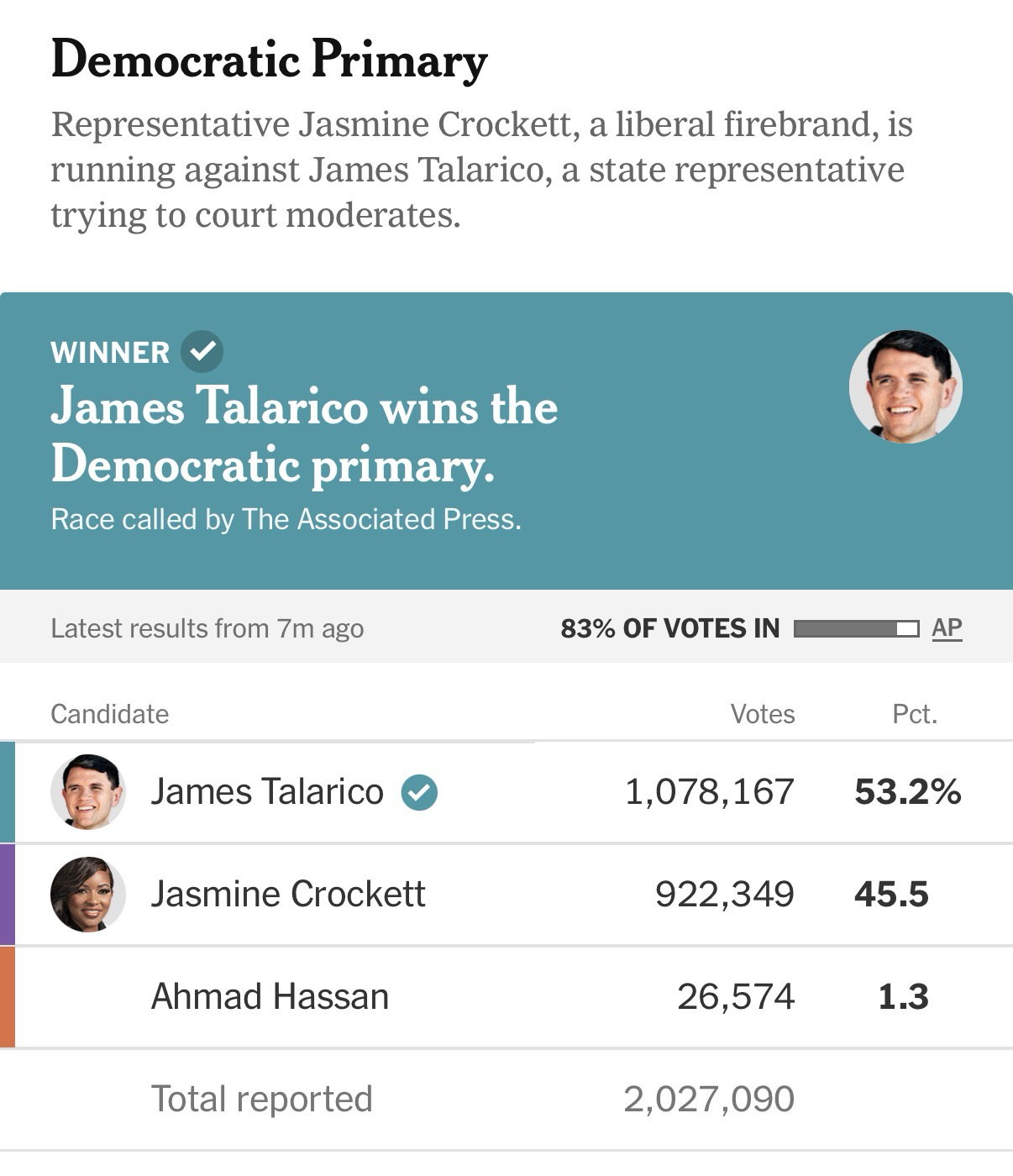Screen dimensions: 1013x1176
Task: Select the James Talarico candidate name
Action: click(267, 791)
